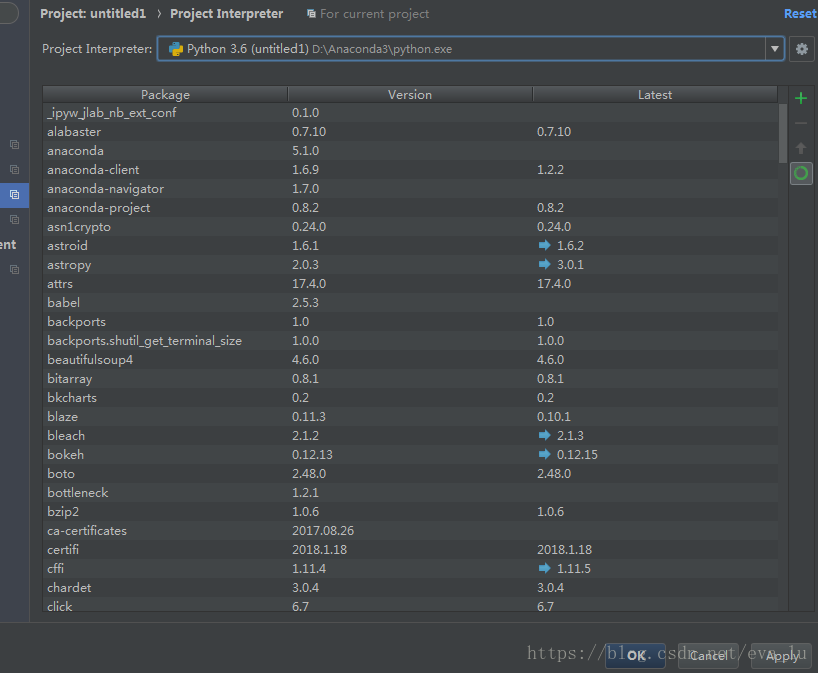Image resolution: width=818 pixels, height=673 pixels.
Task: Click the package list vertical scrollbar
Action: 783,134
